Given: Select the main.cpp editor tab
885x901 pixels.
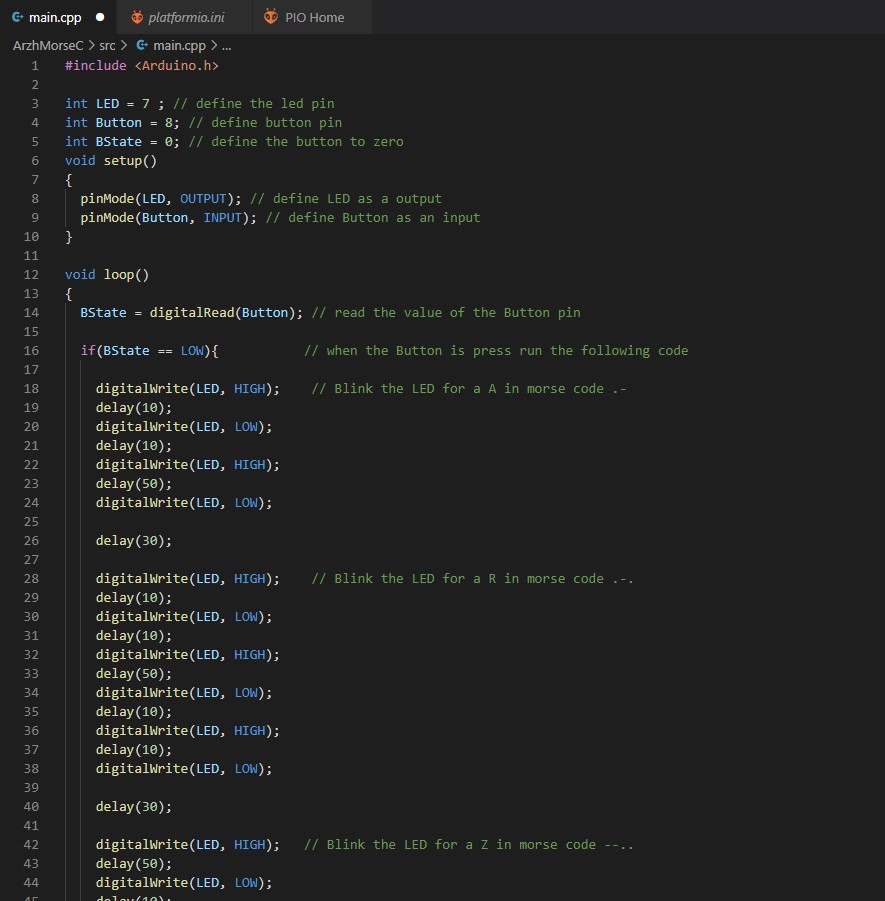Looking at the screenshot, I should pos(55,16).
